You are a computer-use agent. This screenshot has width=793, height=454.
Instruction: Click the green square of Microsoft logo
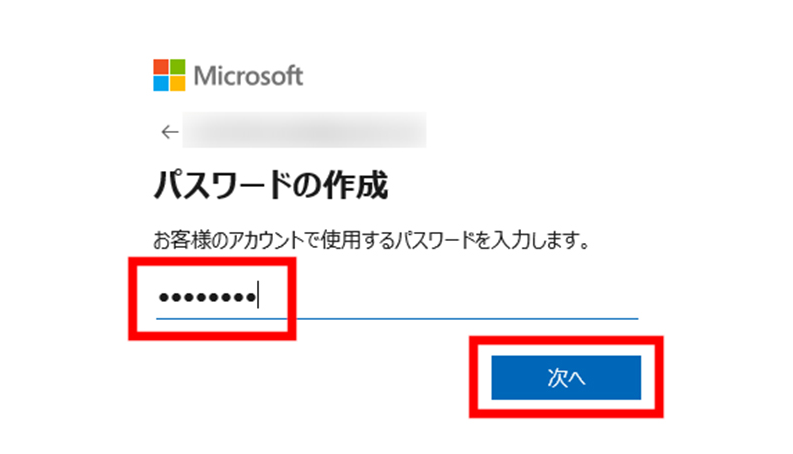point(178,67)
